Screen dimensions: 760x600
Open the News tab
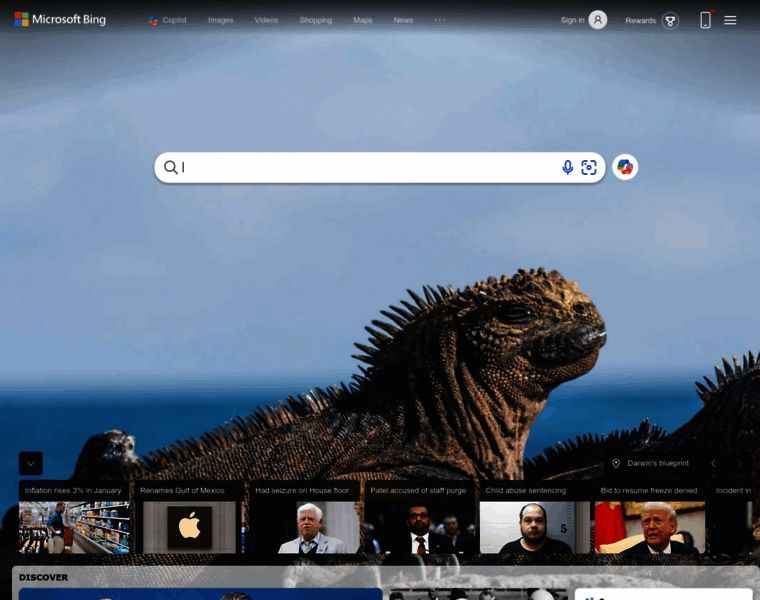coord(403,20)
